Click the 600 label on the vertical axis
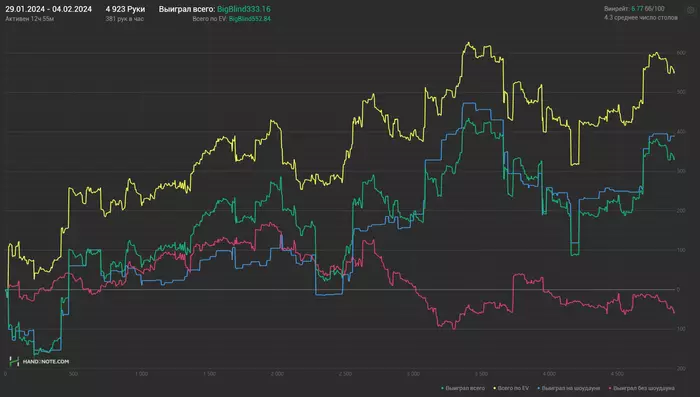Viewport: 700px width, 397px height. pos(681,53)
